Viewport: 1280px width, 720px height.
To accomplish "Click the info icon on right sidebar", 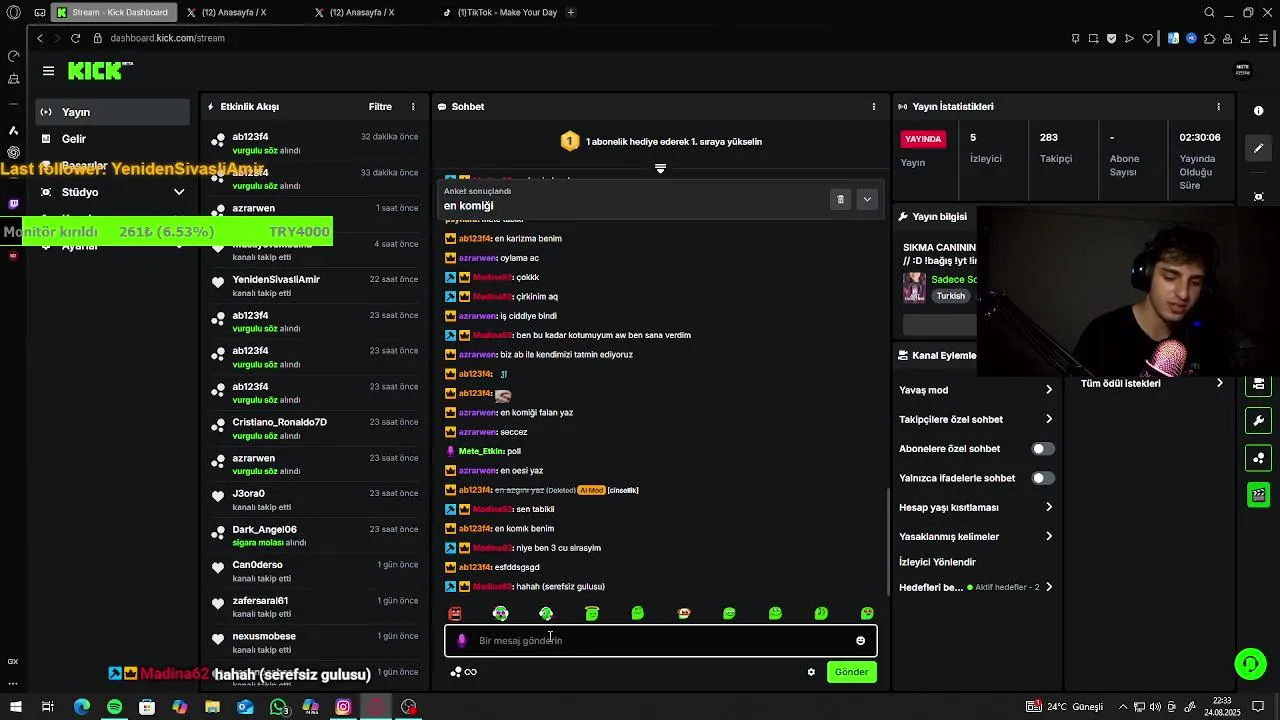I will click(x=1259, y=111).
